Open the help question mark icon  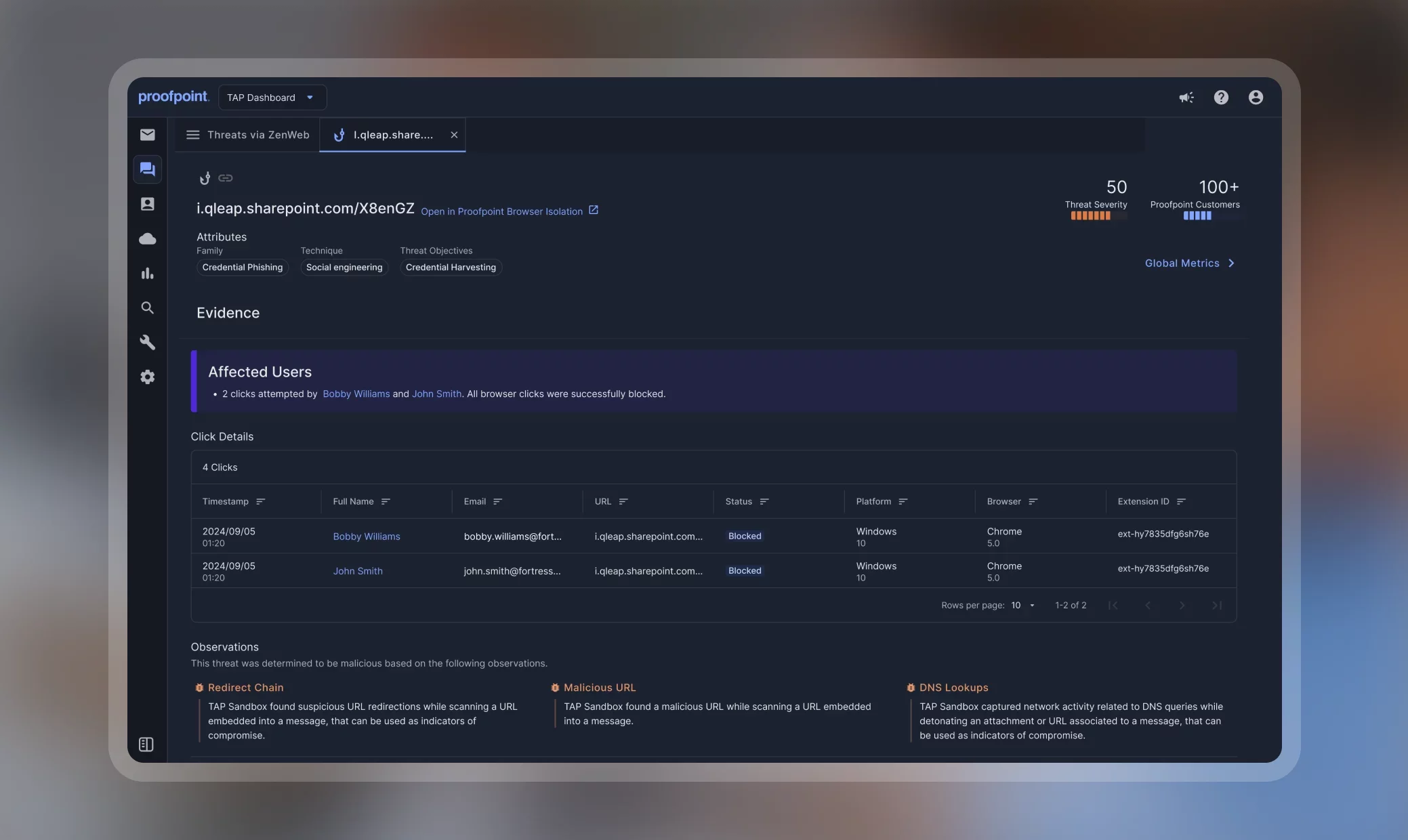point(1221,98)
